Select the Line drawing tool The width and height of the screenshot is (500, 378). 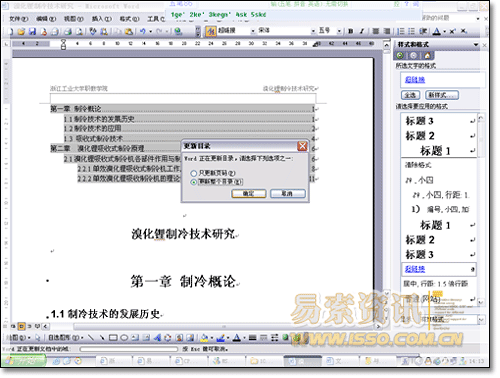[x=91, y=338]
